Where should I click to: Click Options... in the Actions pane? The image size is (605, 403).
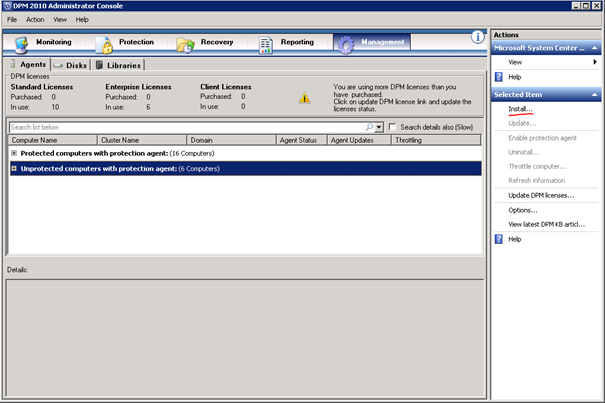tap(522, 210)
